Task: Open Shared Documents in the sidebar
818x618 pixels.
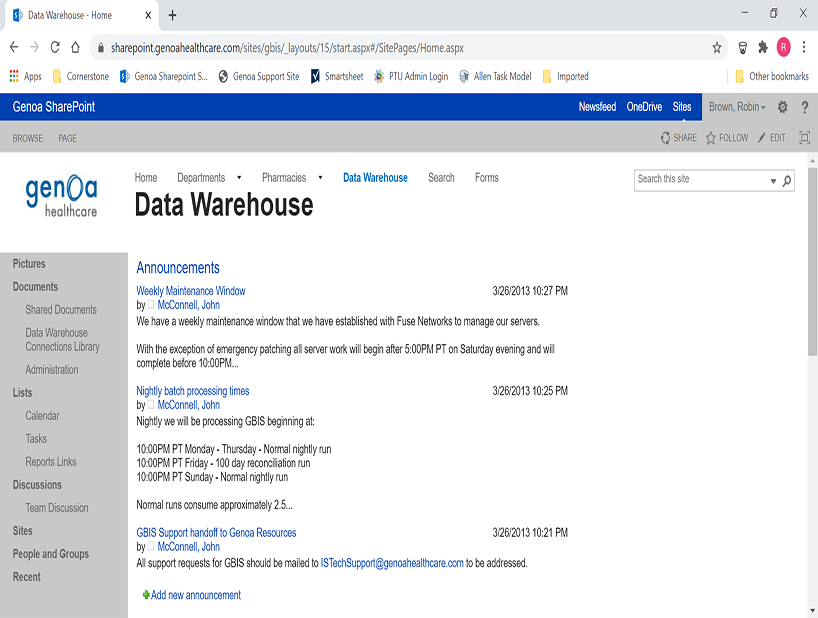Action: pos(61,310)
